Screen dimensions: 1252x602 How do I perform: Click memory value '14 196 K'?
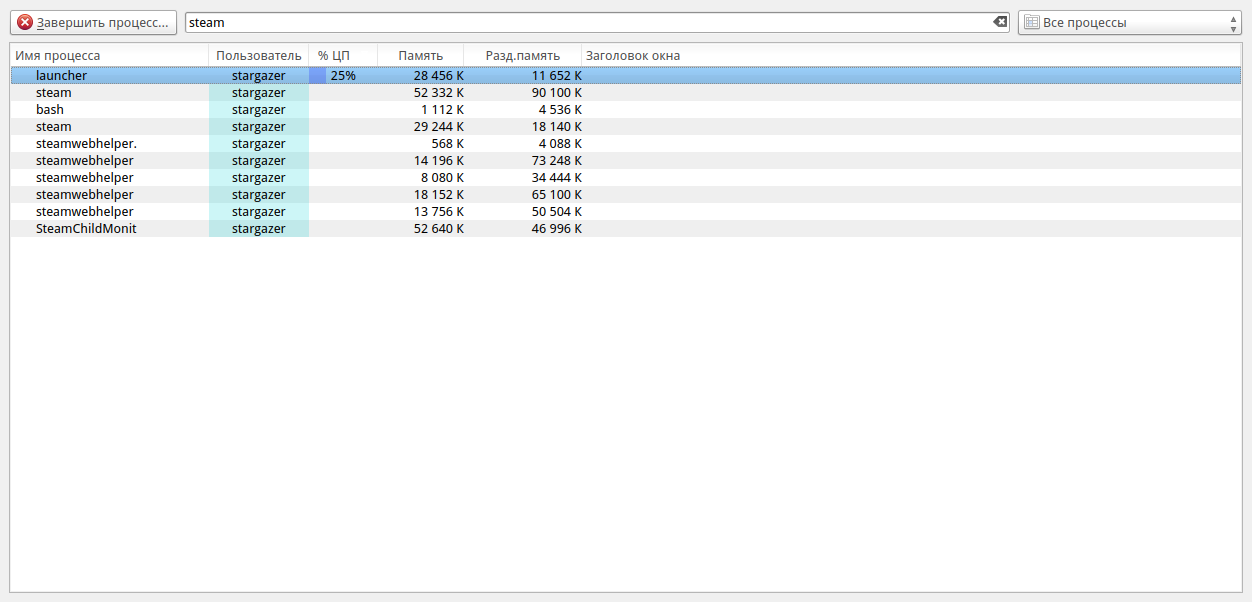438,160
